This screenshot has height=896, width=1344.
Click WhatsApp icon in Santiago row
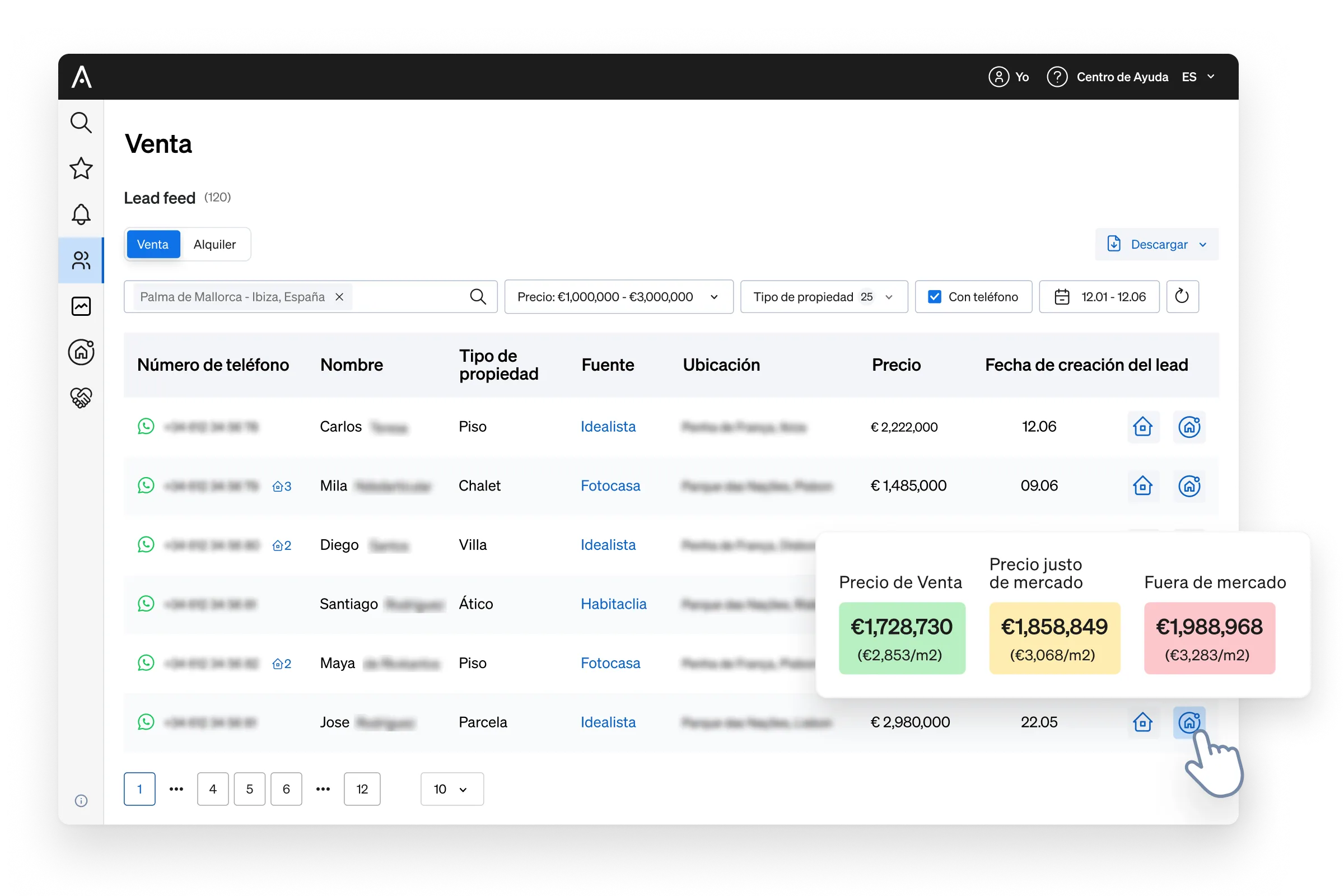pyautogui.click(x=146, y=604)
